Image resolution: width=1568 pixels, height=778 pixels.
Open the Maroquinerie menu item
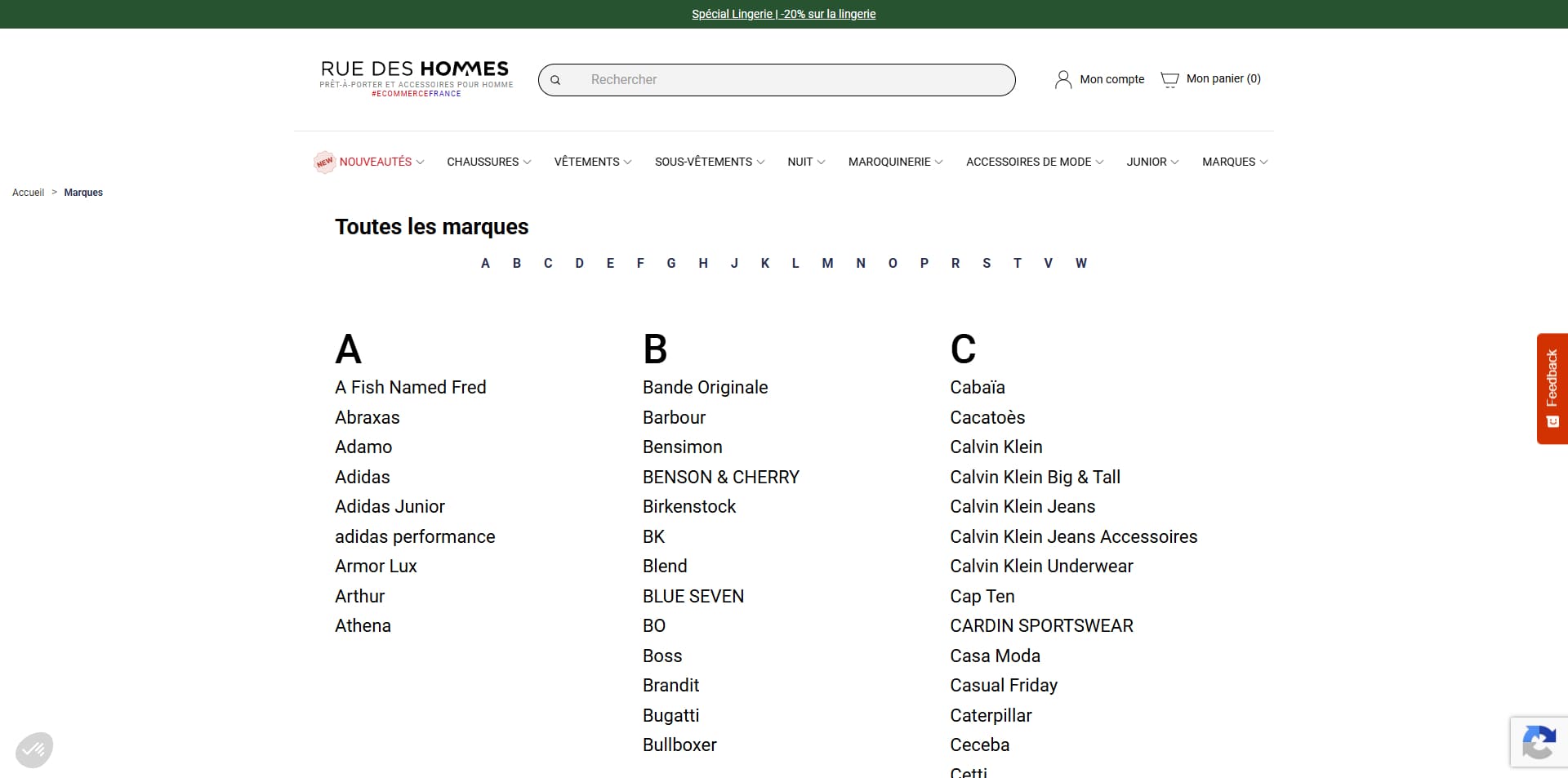pos(895,162)
